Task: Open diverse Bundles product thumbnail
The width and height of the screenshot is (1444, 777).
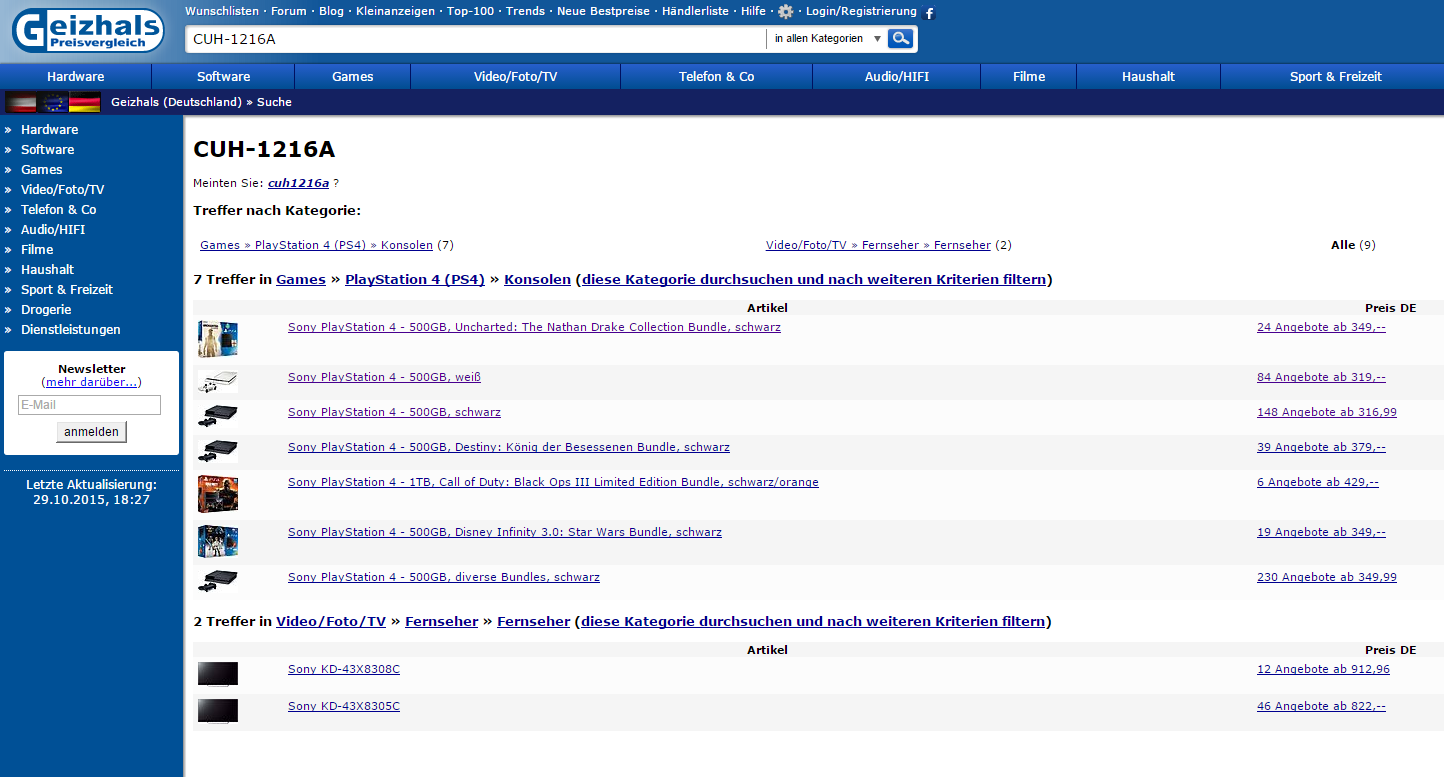Action: point(218,581)
